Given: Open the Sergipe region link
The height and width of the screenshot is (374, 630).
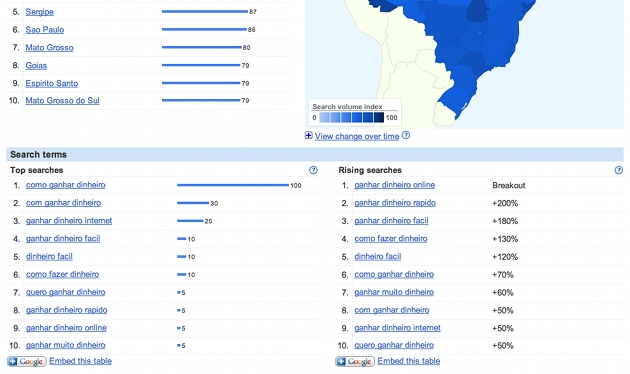Looking at the screenshot, I should click(x=39, y=12).
